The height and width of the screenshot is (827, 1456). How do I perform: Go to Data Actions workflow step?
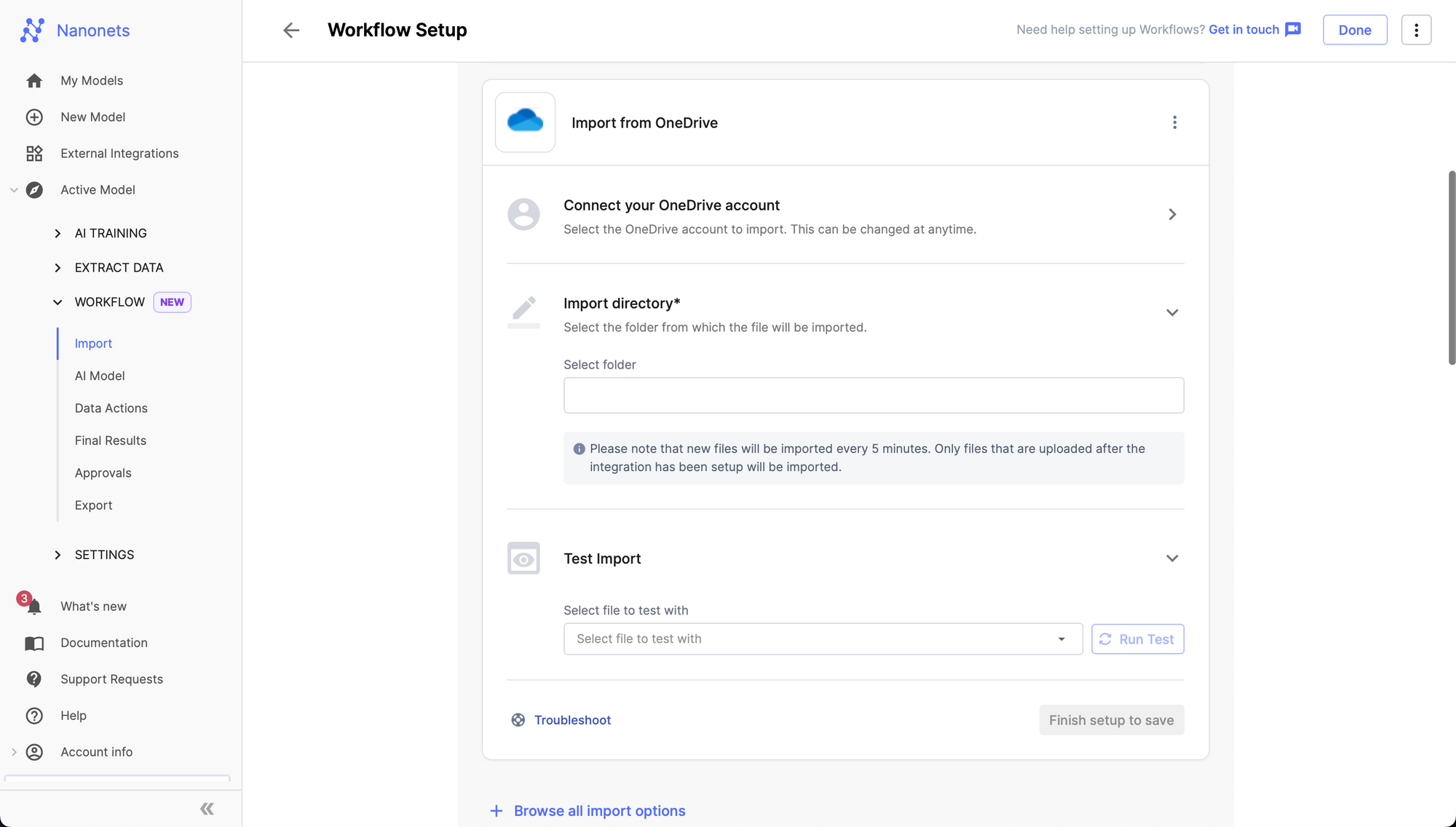[x=111, y=408]
